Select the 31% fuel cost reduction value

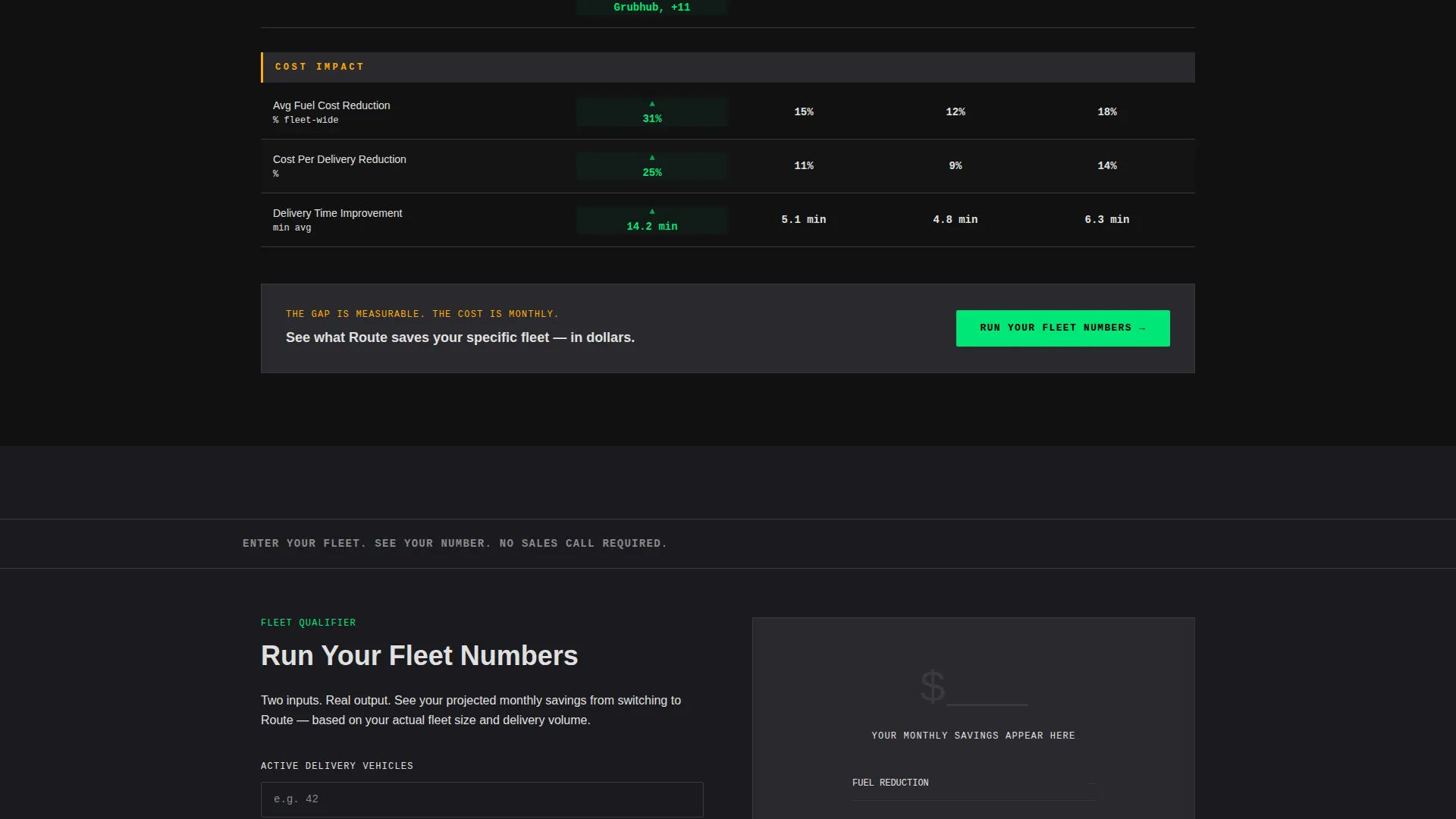[x=652, y=119]
